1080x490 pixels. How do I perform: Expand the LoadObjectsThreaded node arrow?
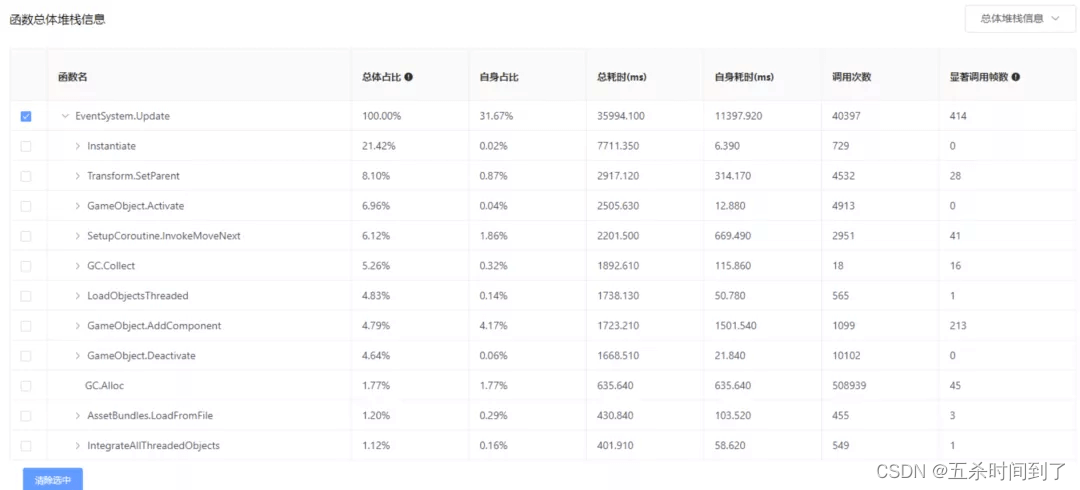pyautogui.click(x=78, y=296)
